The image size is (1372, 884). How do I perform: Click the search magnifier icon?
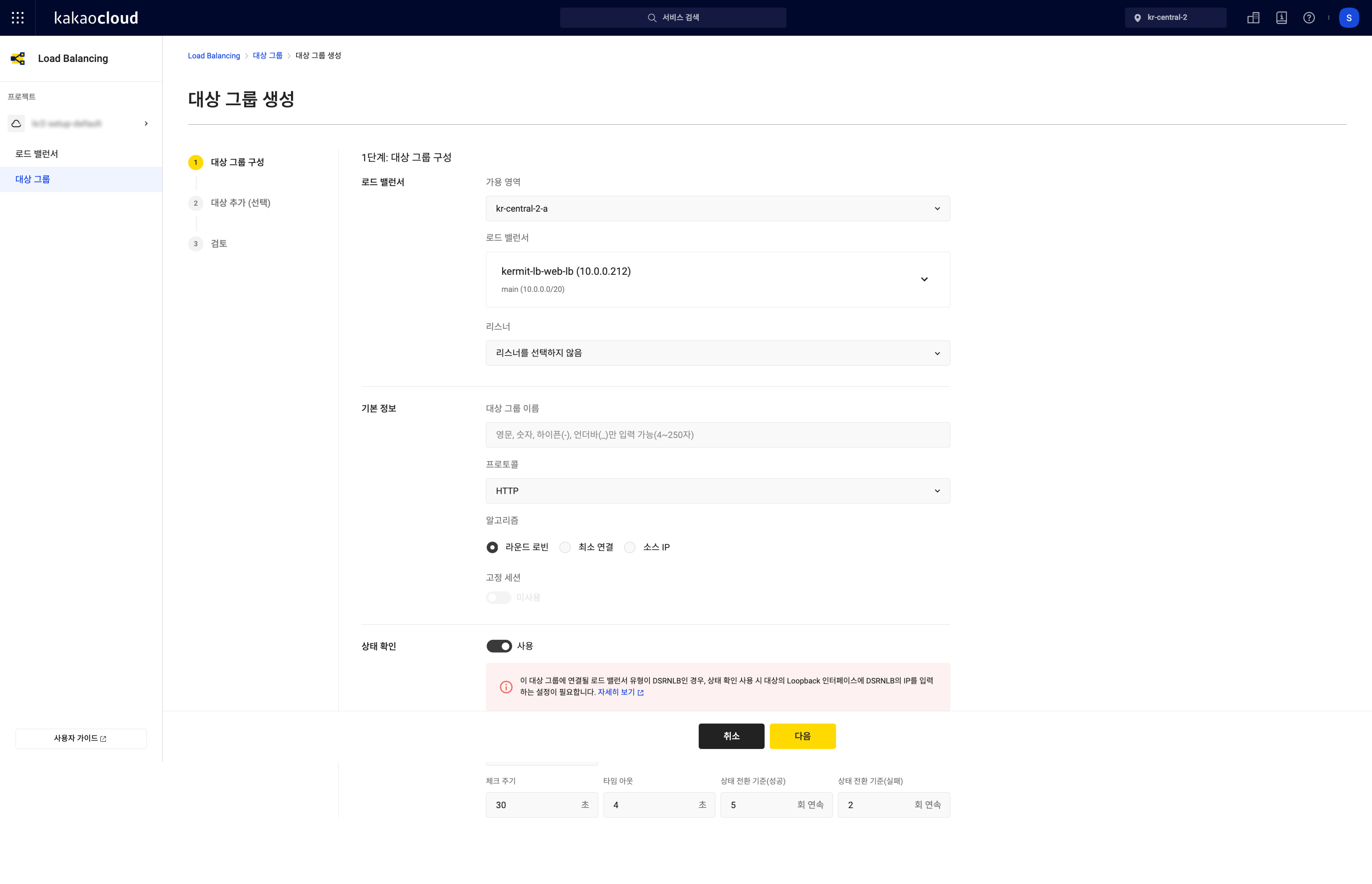click(652, 18)
